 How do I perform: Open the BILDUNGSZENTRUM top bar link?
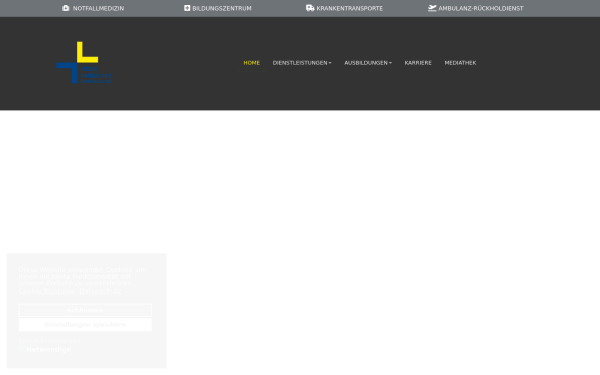222,8
